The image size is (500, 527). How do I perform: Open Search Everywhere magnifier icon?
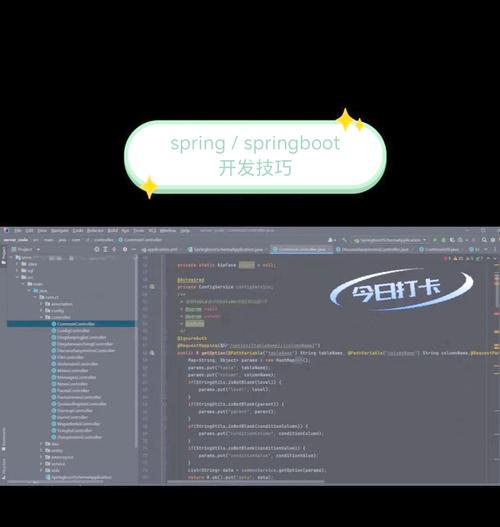point(484,240)
